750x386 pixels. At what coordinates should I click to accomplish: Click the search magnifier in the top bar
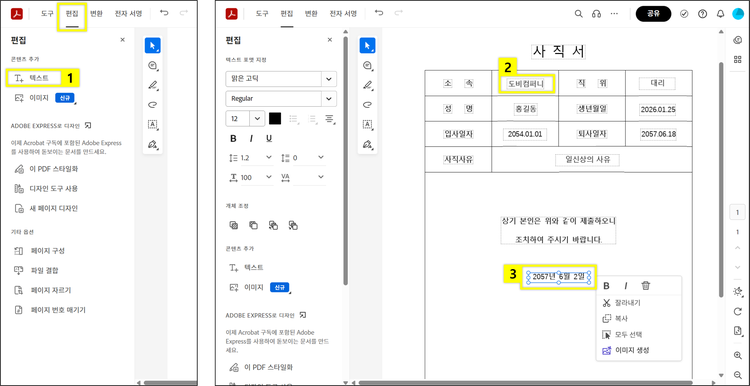(578, 14)
